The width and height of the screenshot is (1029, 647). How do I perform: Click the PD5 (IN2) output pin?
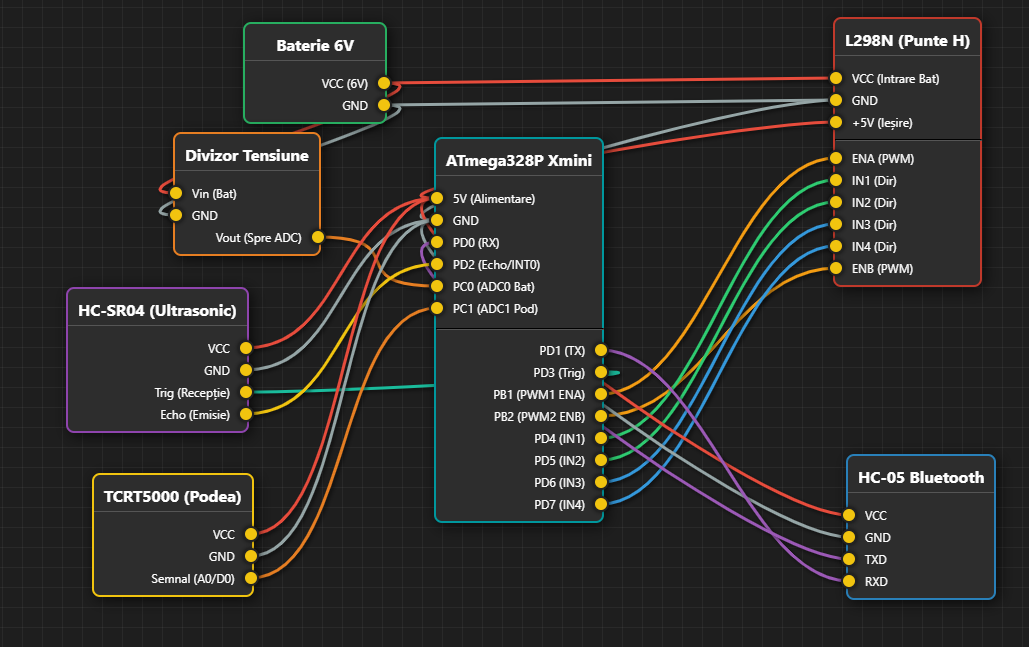600,460
